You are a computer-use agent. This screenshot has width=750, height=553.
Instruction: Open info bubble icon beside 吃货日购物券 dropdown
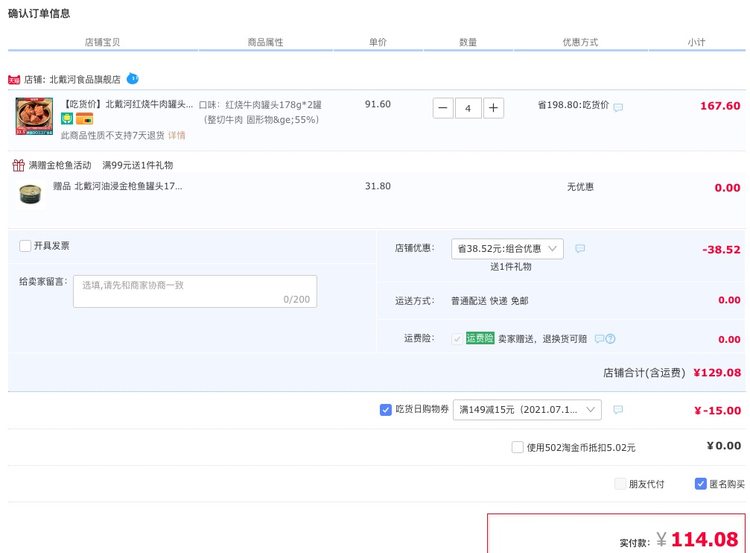(618, 409)
